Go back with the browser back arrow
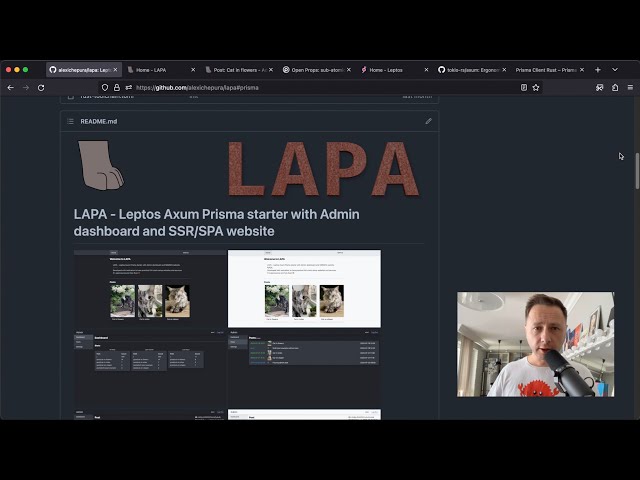The width and height of the screenshot is (640, 480). coord(11,87)
